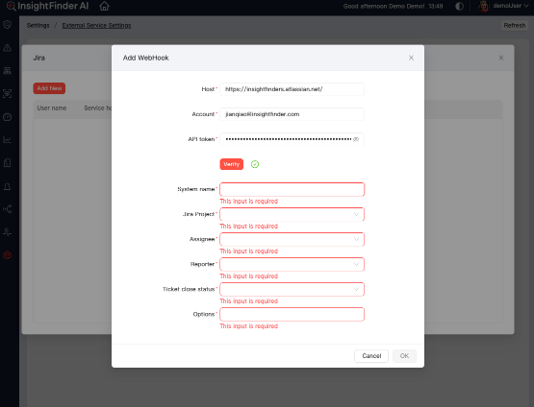The image size is (534, 407).
Task: Open the Ticket close status dropdown
Action: (292, 289)
